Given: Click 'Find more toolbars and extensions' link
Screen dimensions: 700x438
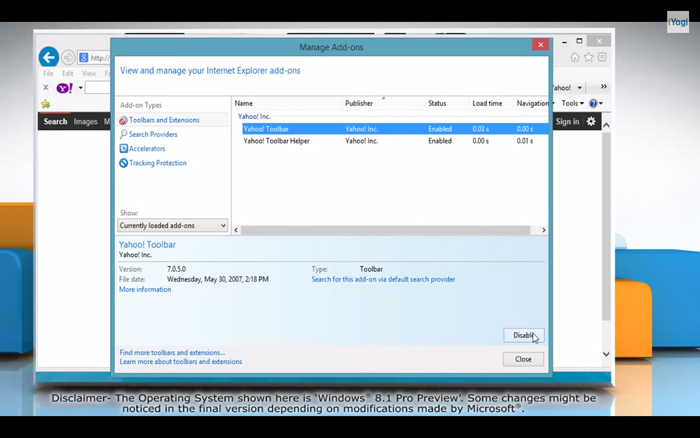Looking at the screenshot, I should pos(172,353).
